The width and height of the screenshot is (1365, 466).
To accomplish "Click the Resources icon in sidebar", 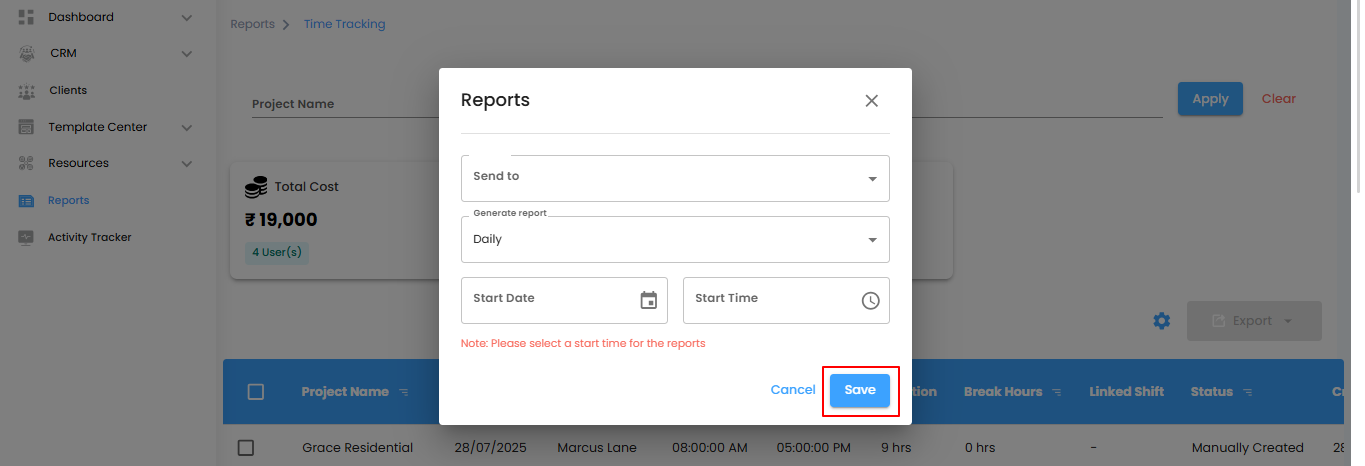I will point(26,163).
